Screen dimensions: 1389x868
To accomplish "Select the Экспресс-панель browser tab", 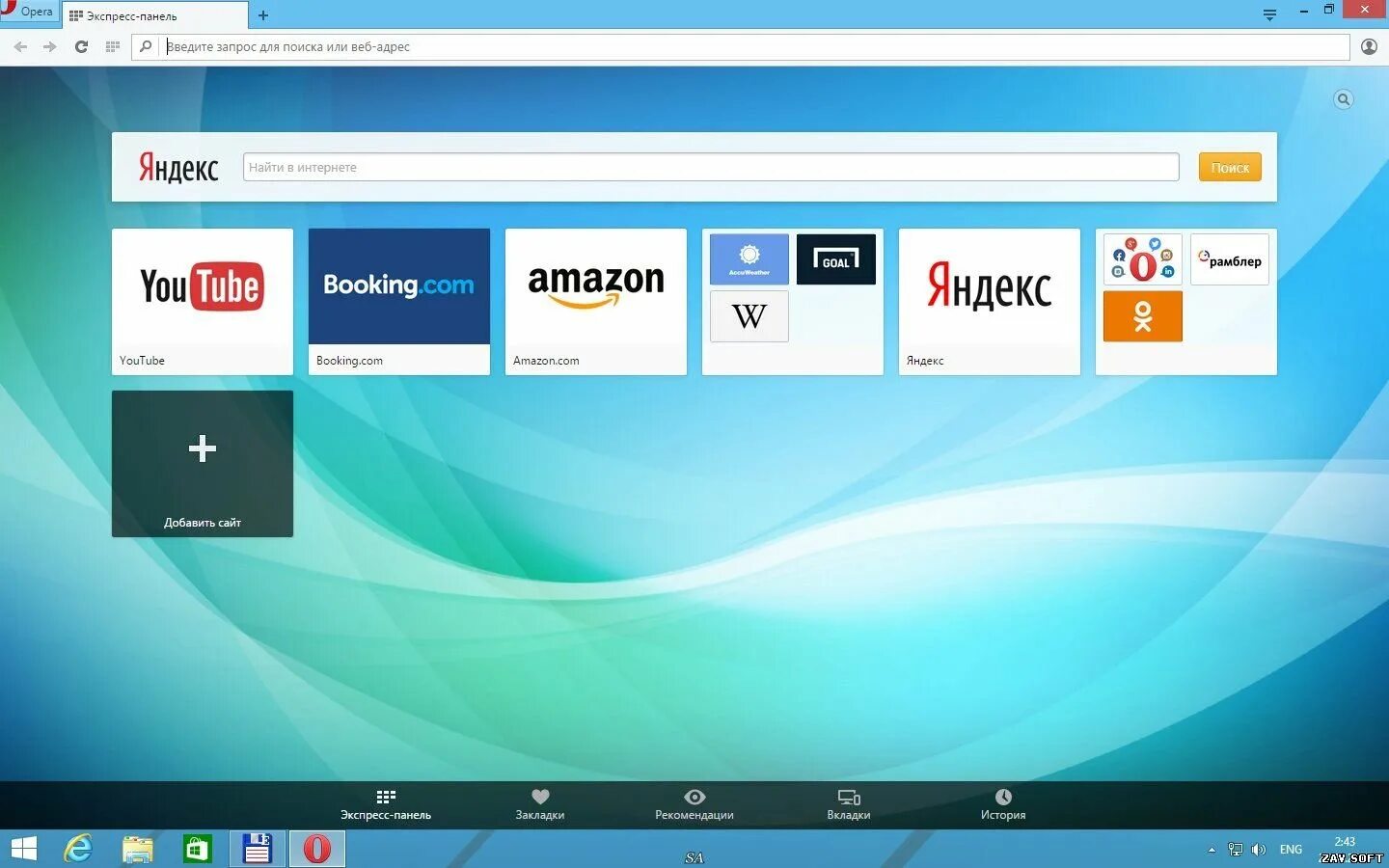I will coord(154,15).
